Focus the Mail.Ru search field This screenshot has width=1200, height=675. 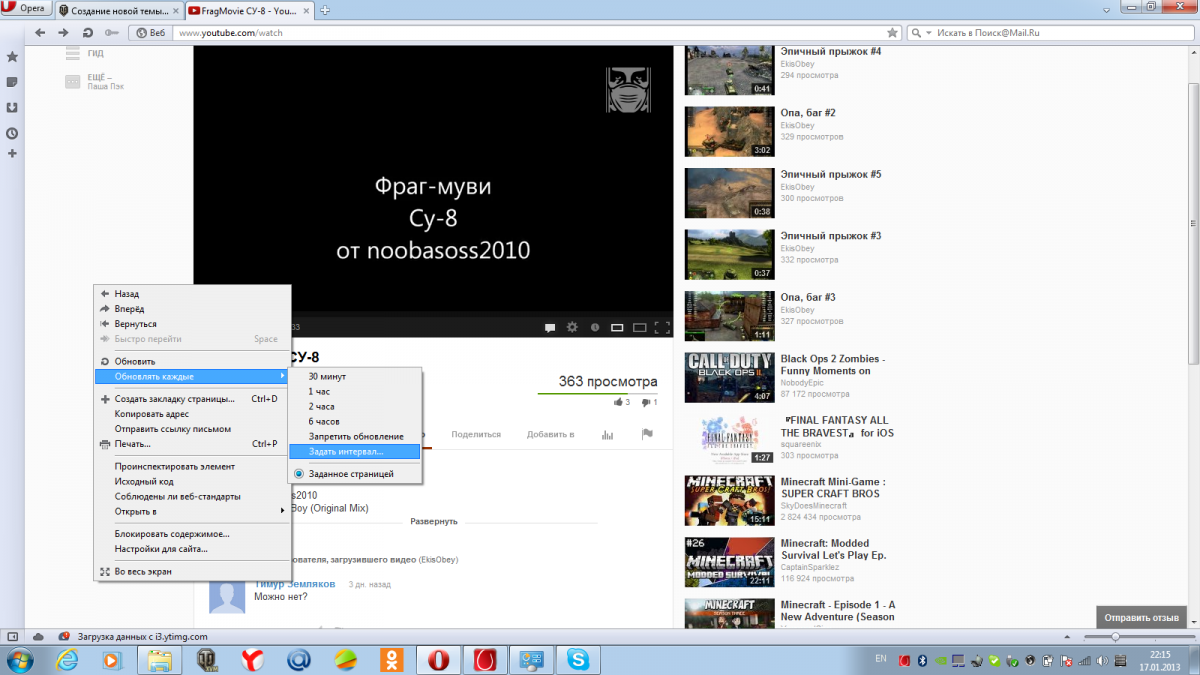pos(1060,32)
